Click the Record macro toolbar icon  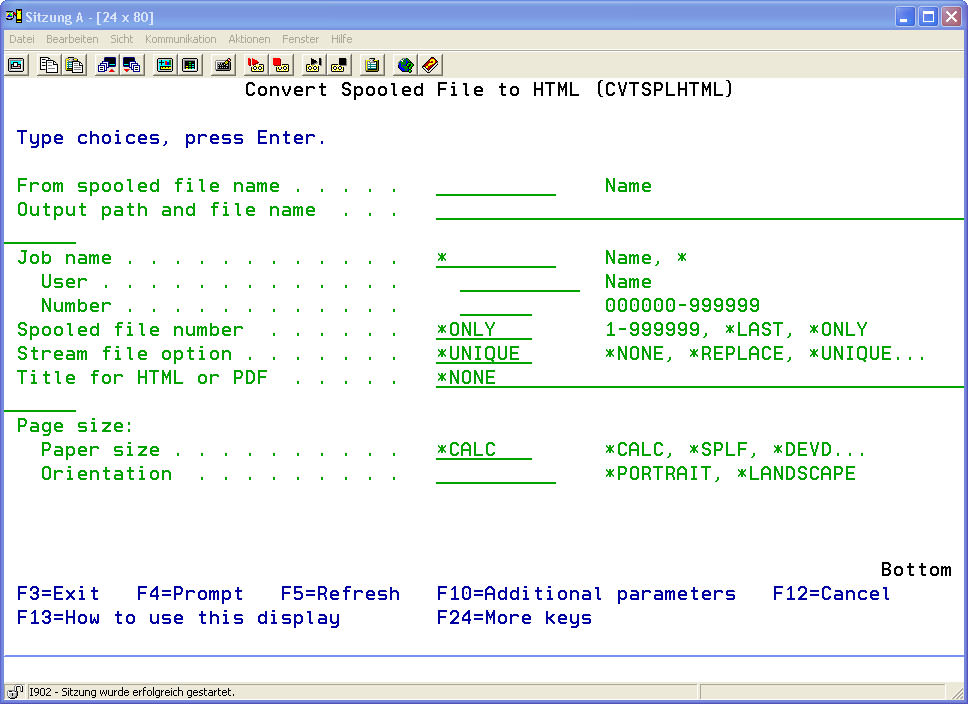pos(256,65)
